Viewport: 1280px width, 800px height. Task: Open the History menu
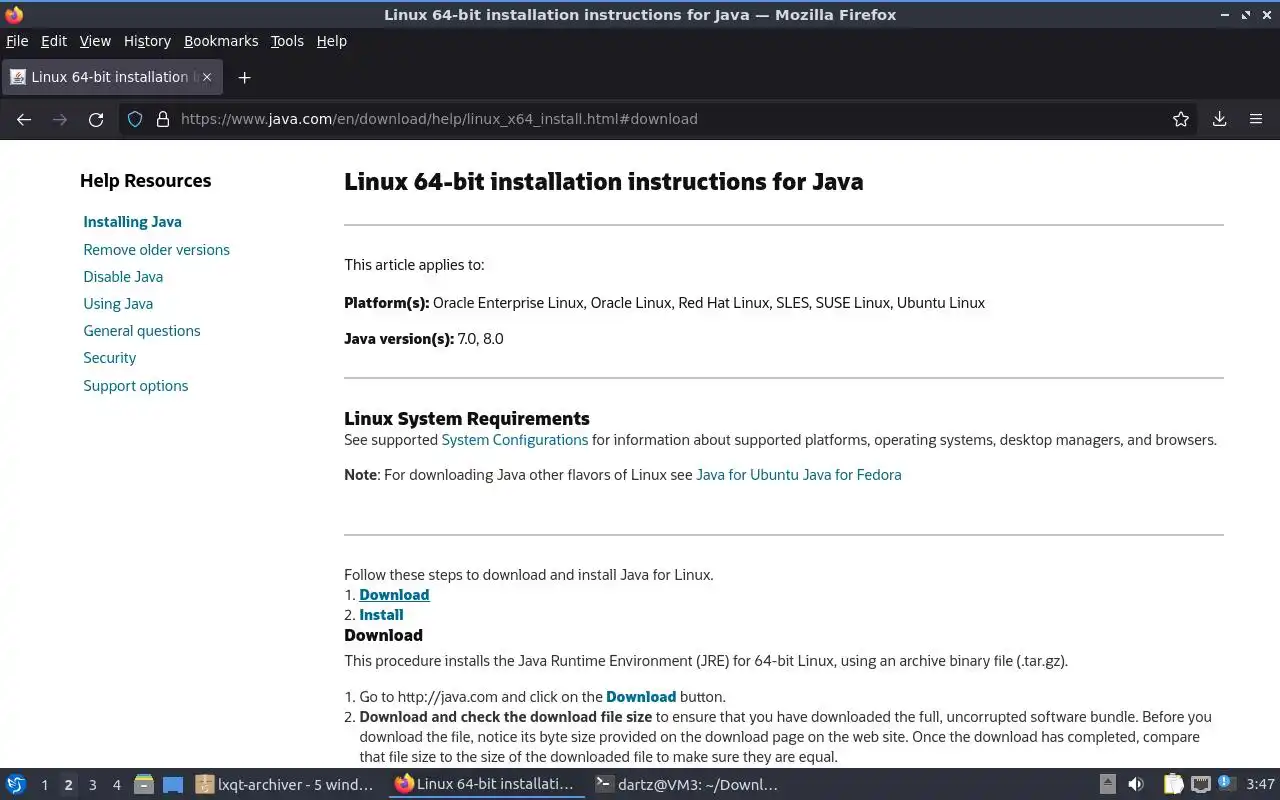point(147,41)
